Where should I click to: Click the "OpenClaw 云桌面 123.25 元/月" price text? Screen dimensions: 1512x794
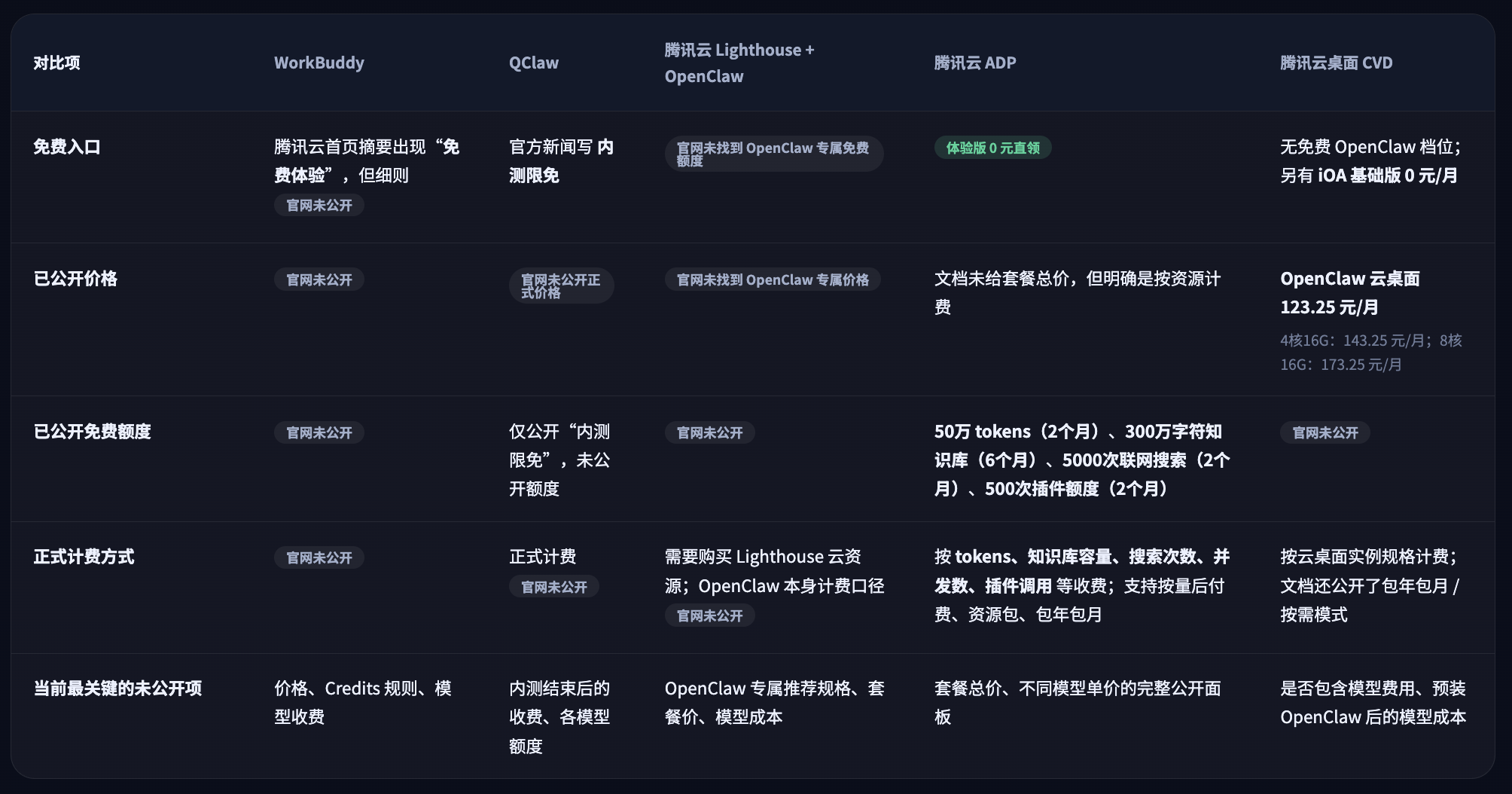(1349, 292)
